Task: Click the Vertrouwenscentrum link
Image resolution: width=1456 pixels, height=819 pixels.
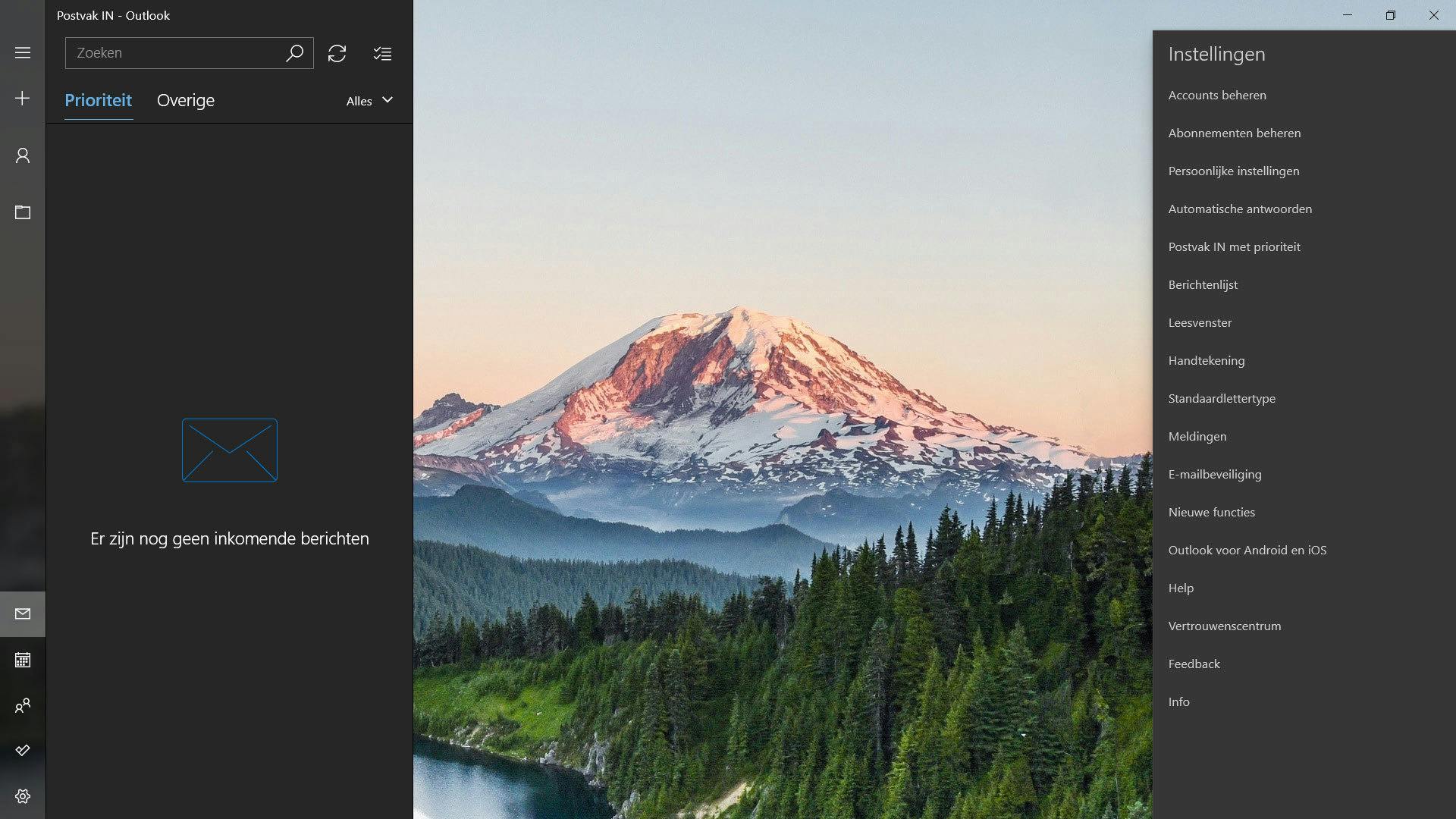Action: (1224, 626)
